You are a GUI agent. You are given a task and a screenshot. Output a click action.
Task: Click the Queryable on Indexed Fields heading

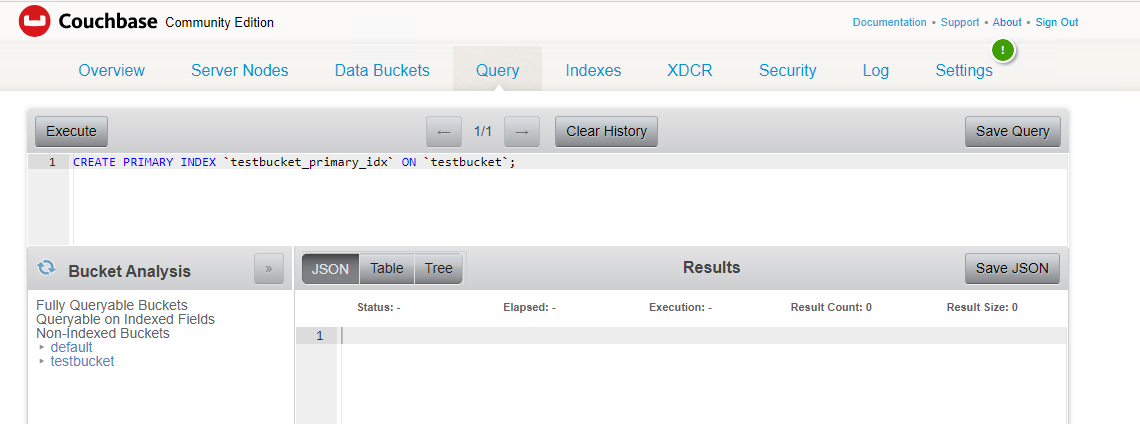tap(125, 319)
